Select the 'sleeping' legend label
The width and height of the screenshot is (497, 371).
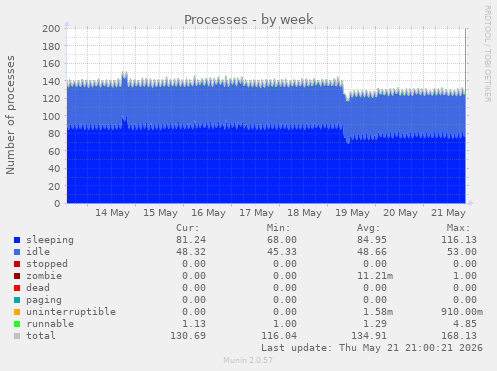pos(50,240)
